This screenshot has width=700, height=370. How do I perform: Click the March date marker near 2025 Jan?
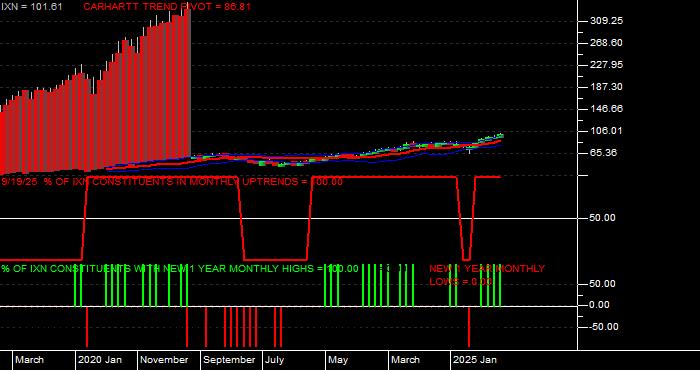click(x=405, y=360)
